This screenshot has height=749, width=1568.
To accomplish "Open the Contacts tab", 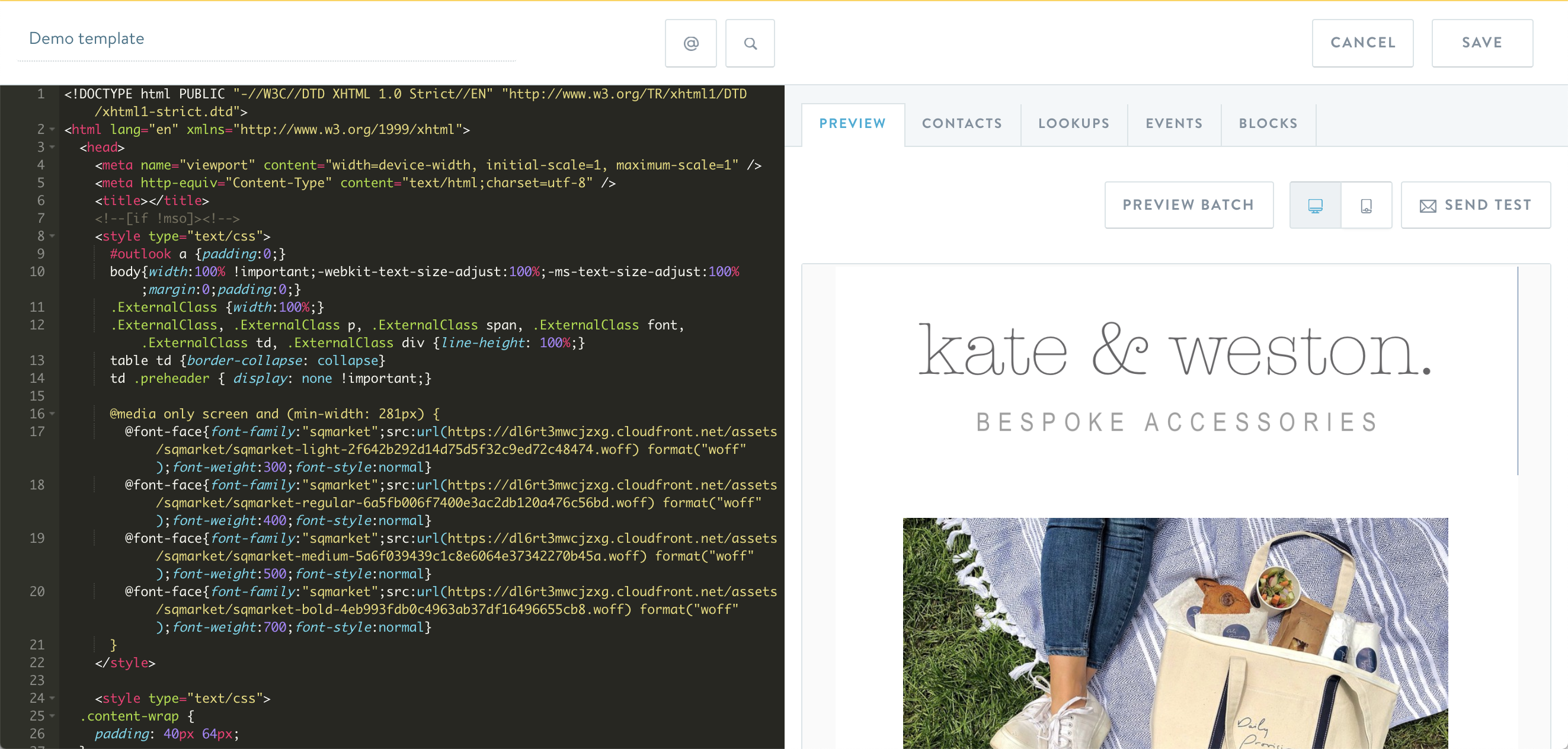I will [962, 123].
